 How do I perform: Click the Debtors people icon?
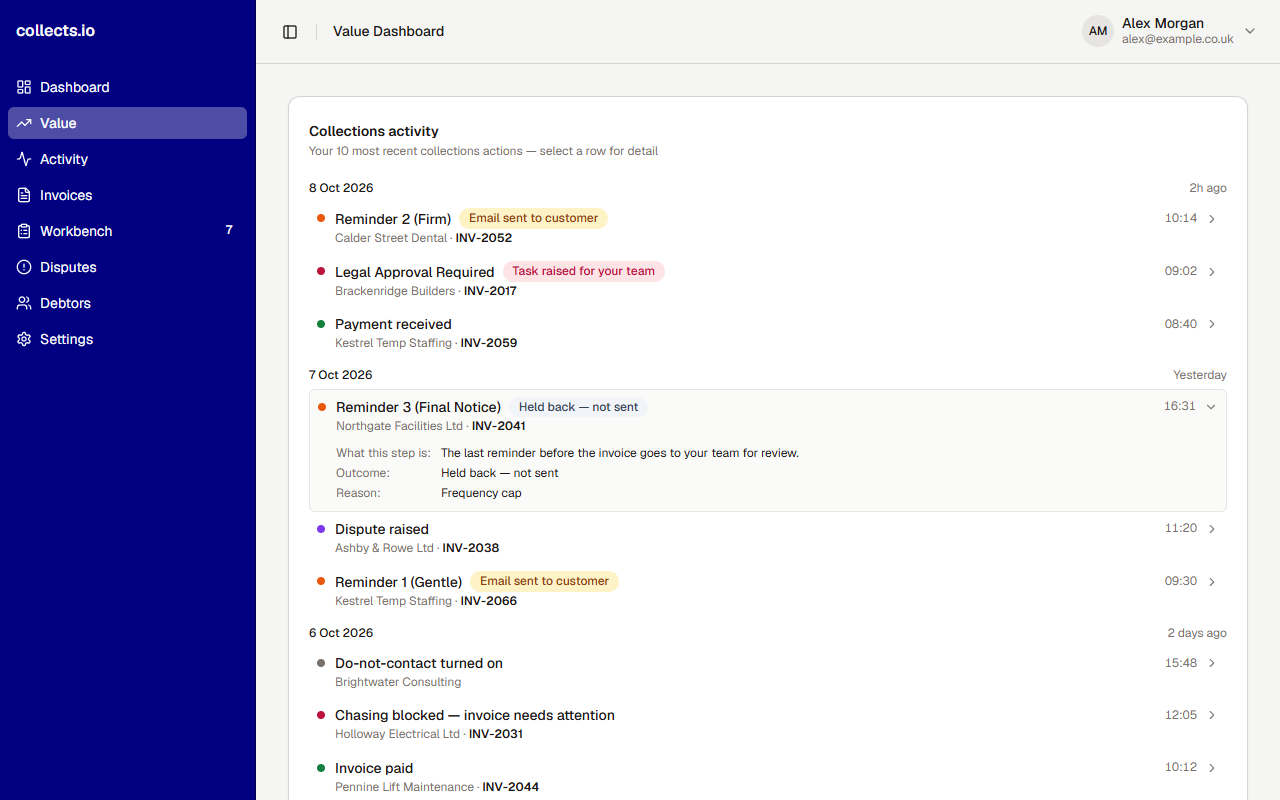(24, 303)
